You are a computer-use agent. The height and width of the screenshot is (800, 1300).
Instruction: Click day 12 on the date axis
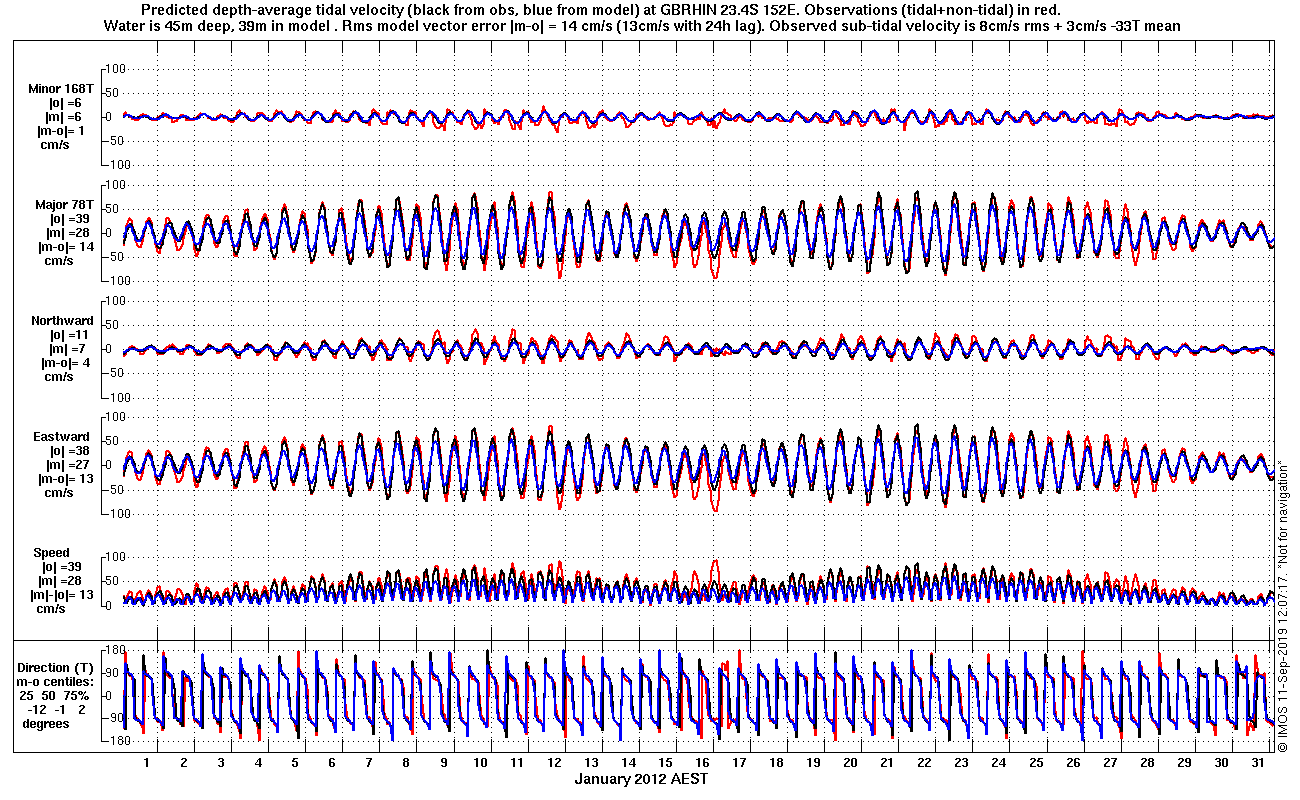click(554, 763)
